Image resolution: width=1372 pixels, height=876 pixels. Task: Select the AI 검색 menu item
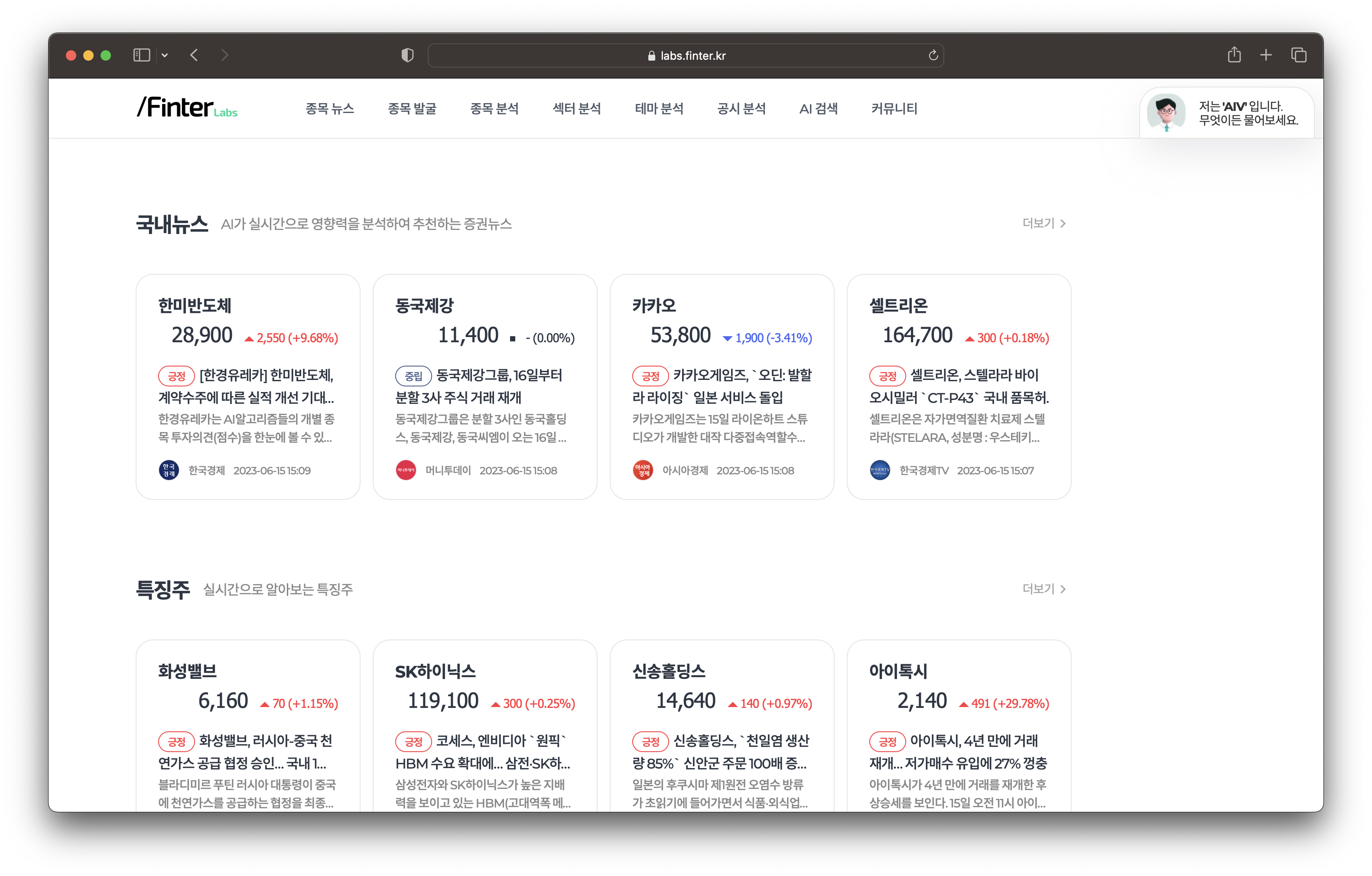point(818,108)
